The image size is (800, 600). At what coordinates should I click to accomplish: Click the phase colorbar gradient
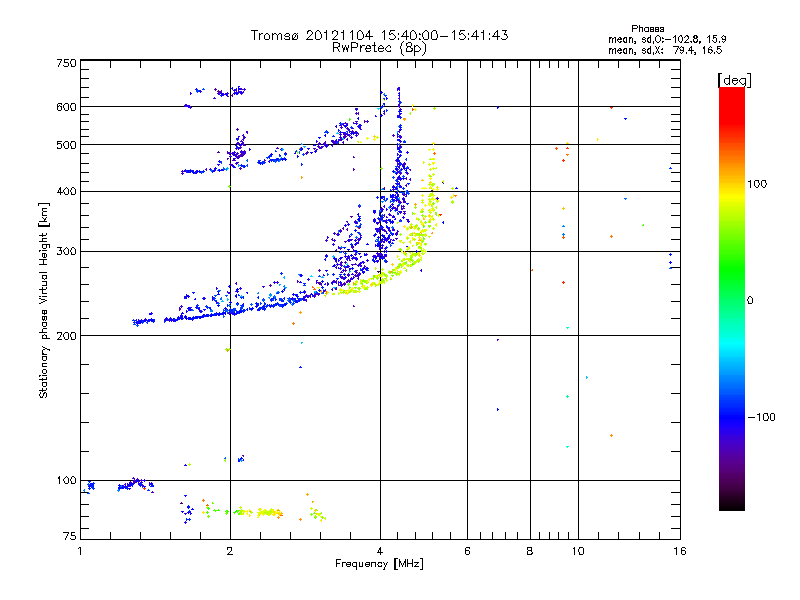[732, 298]
